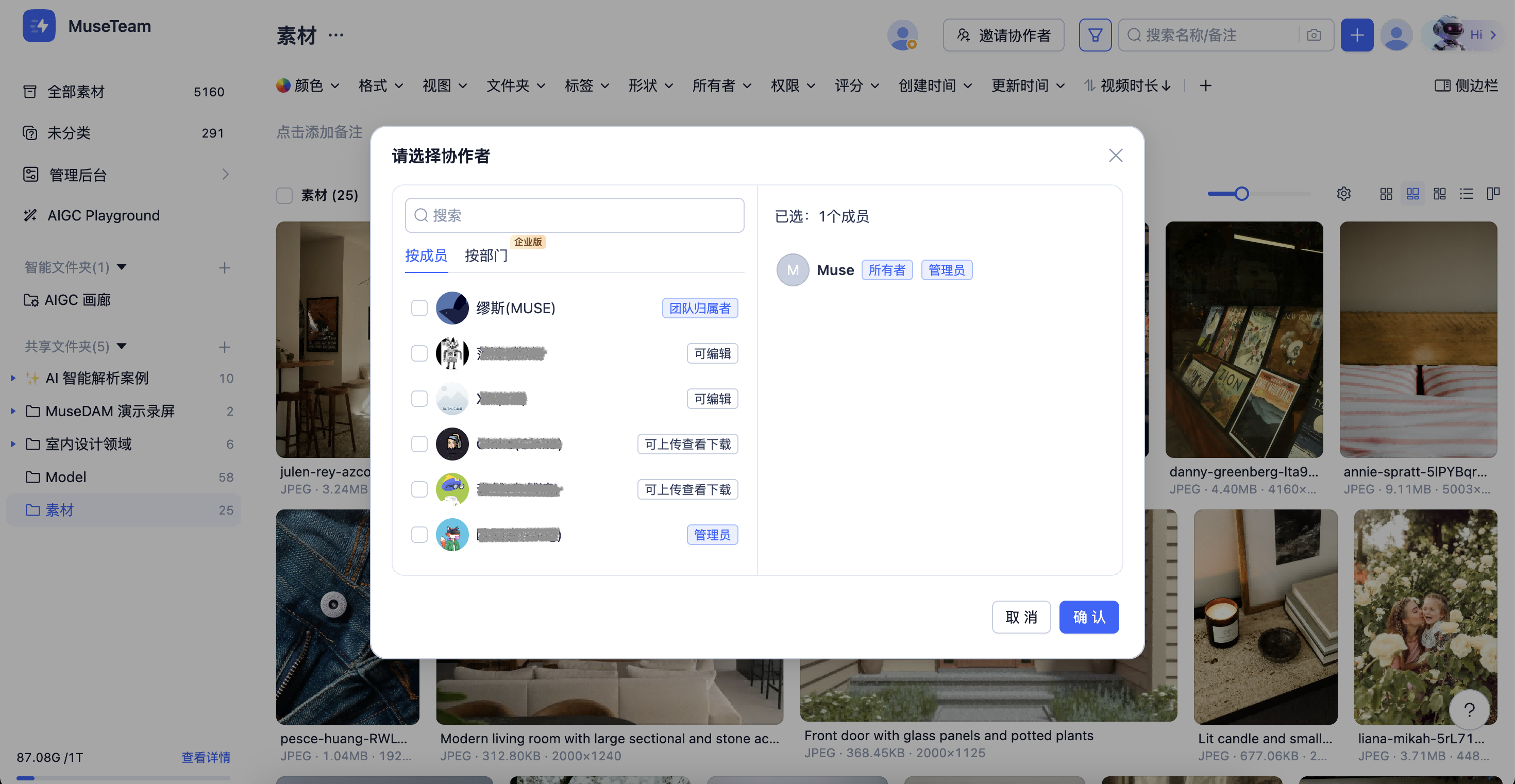The image size is (1515, 784).
Task: Click the thumbnail size slider handle
Action: tap(1241, 194)
